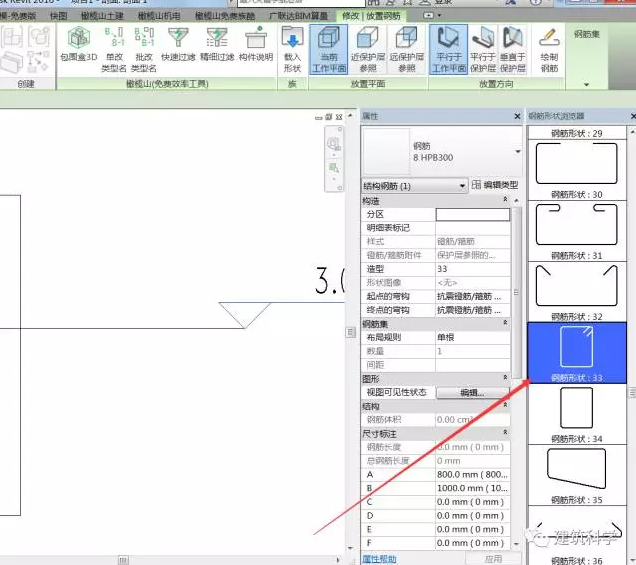Click 布局规则 value 单根
Viewport: 636px width, 565px height.
tap(473, 337)
